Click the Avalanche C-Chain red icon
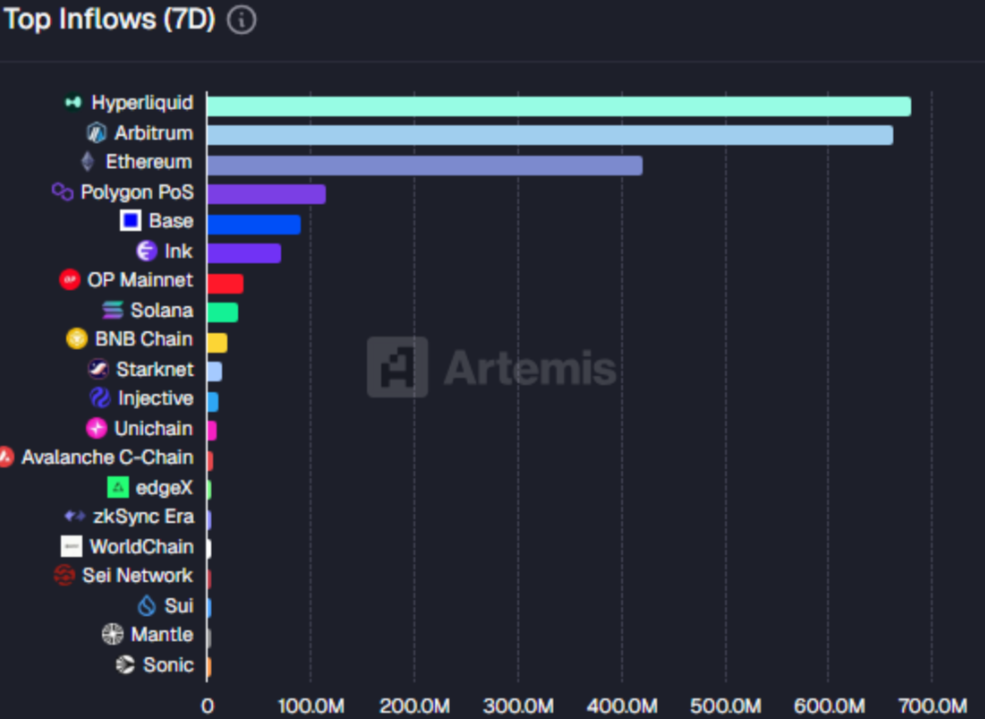The width and height of the screenshot is (985, 719). (5, 458)
